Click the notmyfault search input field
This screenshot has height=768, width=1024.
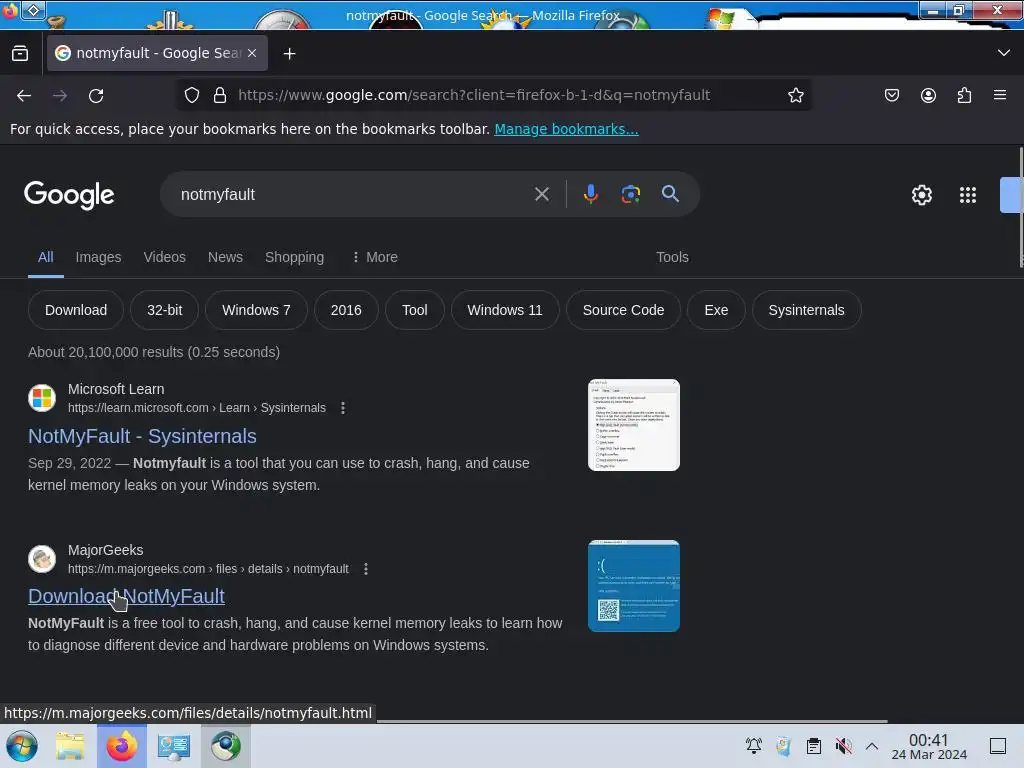(x=353, y=195)
